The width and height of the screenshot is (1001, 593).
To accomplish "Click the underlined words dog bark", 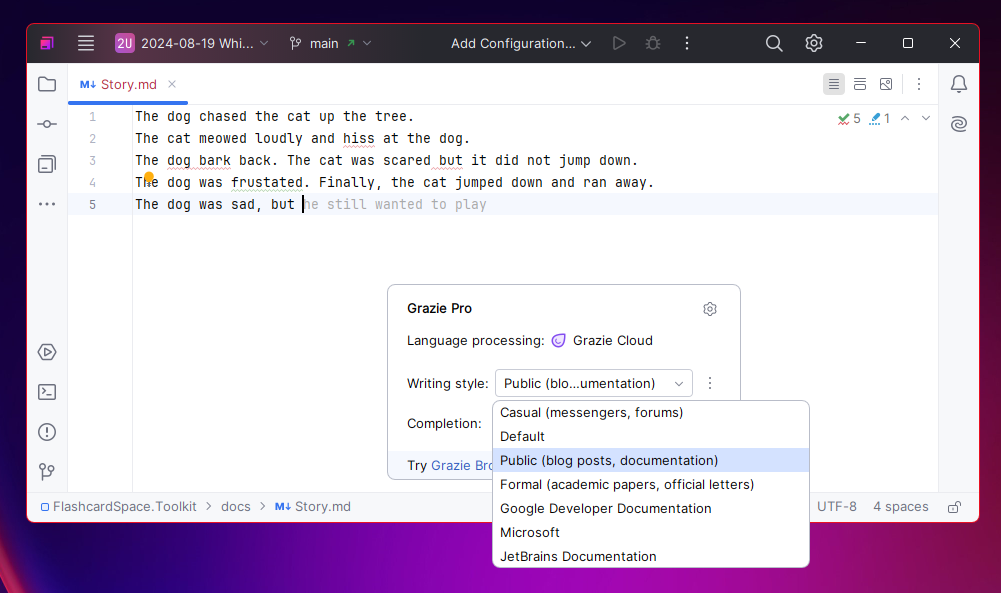I will pyautogui.click(x=199, y=161).
